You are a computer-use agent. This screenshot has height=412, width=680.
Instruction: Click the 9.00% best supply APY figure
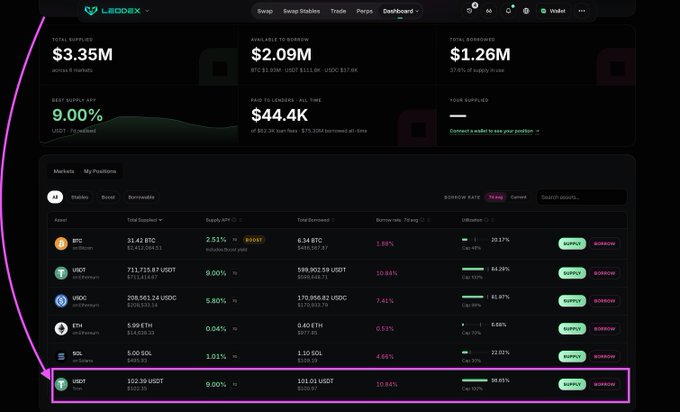(x=78, y=115)
